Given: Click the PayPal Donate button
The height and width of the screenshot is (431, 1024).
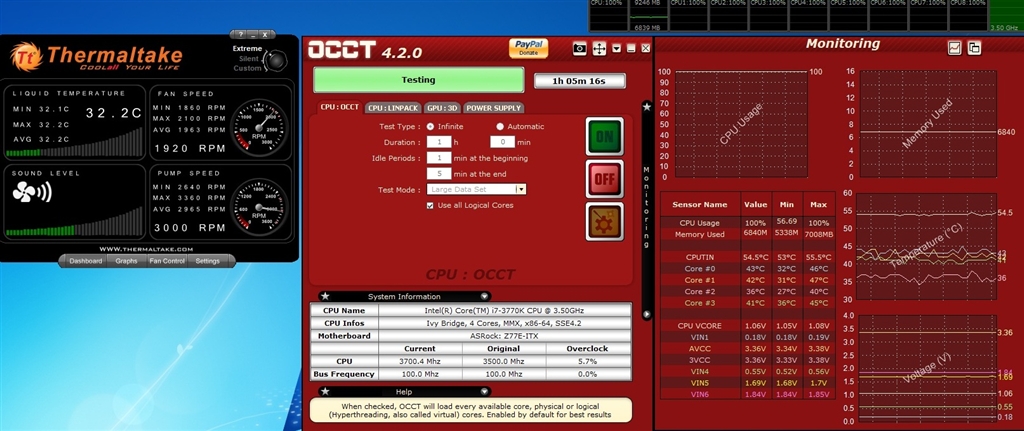Looking at the screenshot, I should click(528, 48).
